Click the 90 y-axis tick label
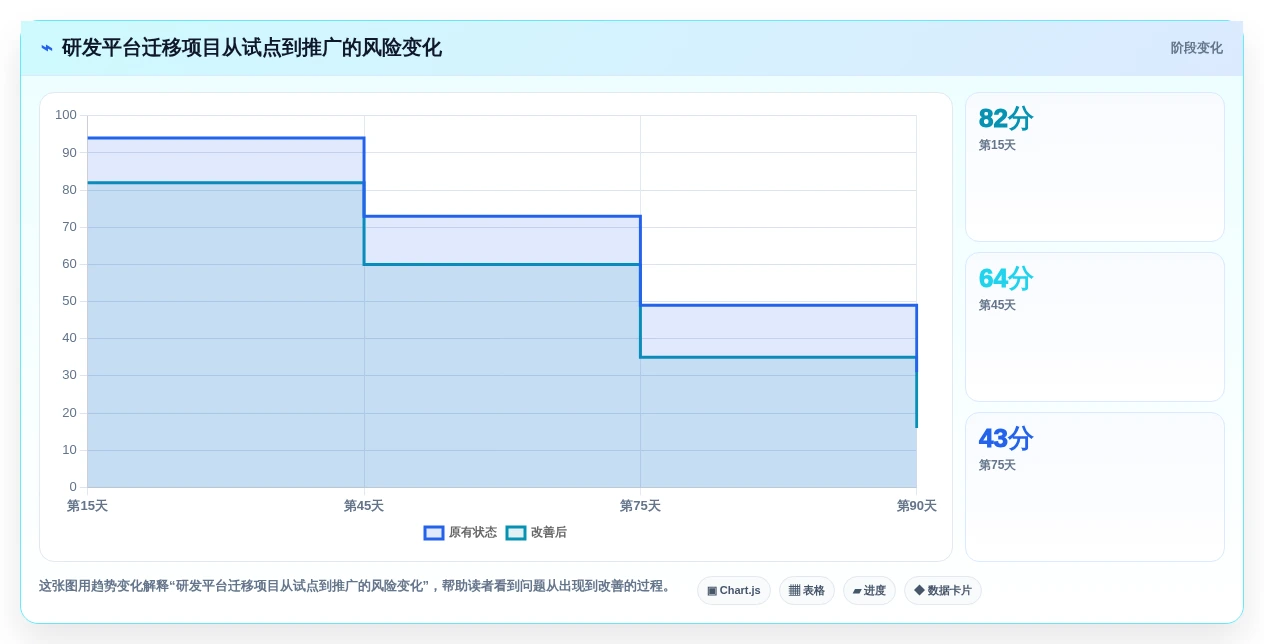The image size is (1264, 644). [69, 153]
